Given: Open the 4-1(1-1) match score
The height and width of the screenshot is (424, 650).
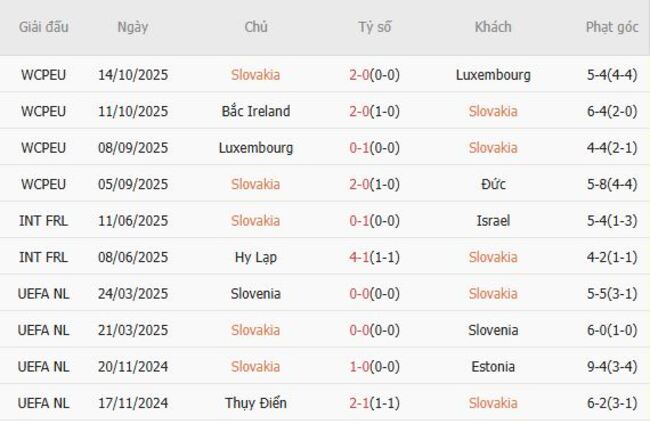Looking at the screenshot, I should pos(375,257).
